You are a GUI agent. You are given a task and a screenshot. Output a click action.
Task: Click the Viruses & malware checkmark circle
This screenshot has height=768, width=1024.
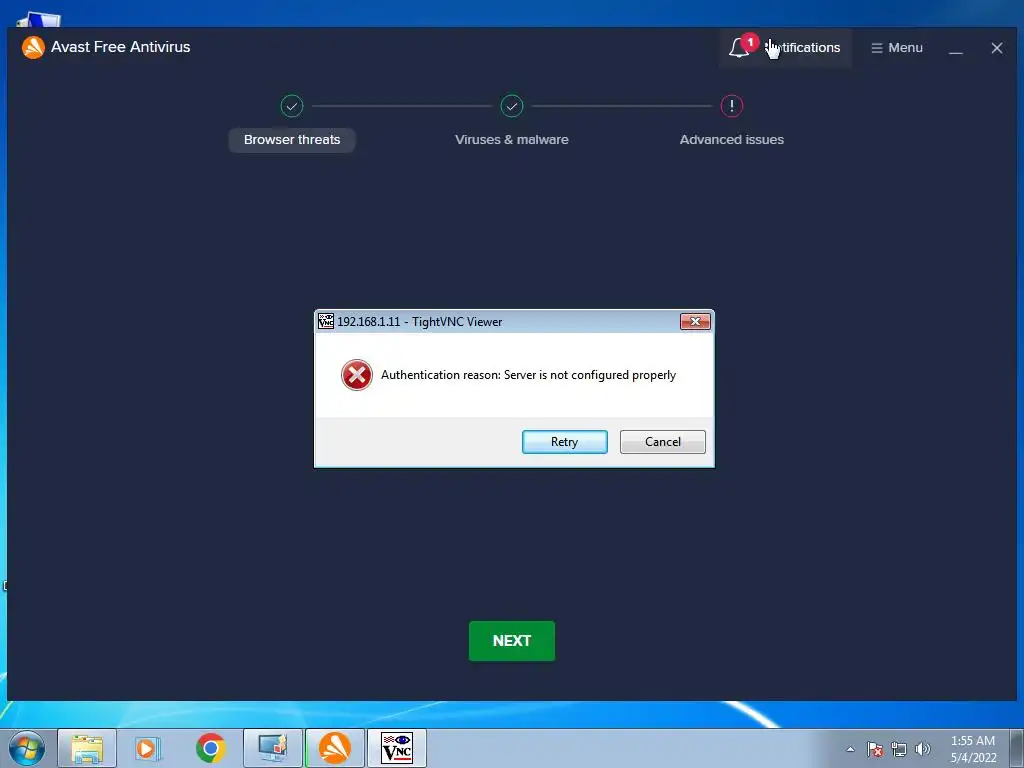pyautogui.click(x=512, y=106)
